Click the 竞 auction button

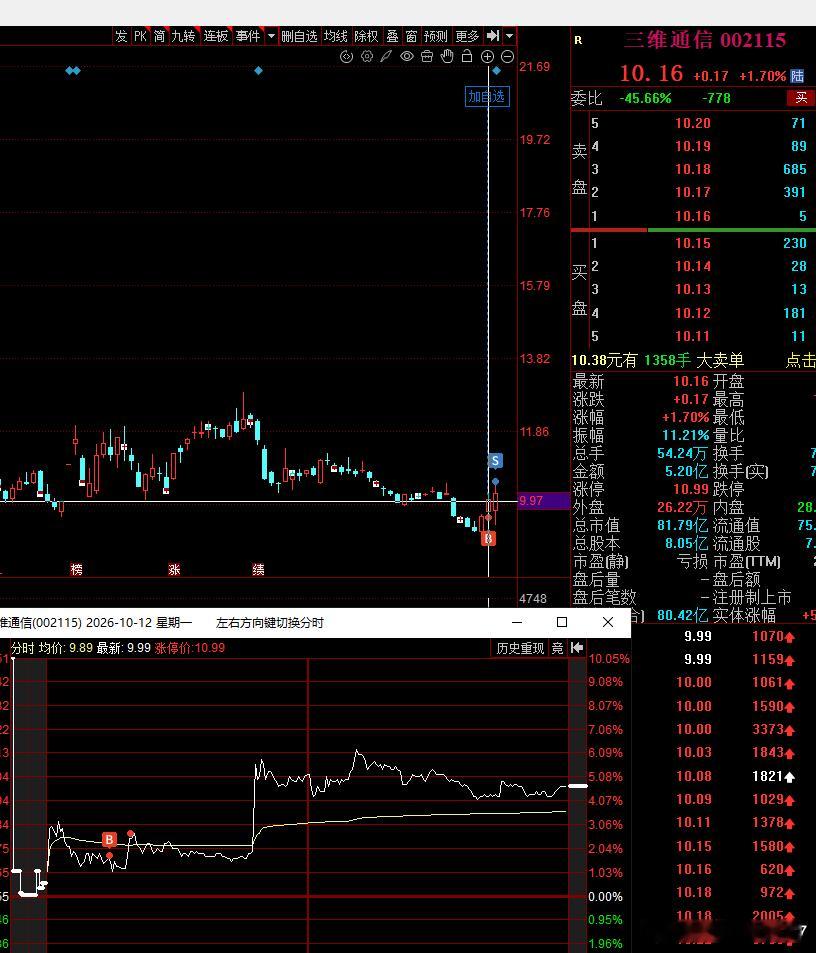[x=557, y=648]
